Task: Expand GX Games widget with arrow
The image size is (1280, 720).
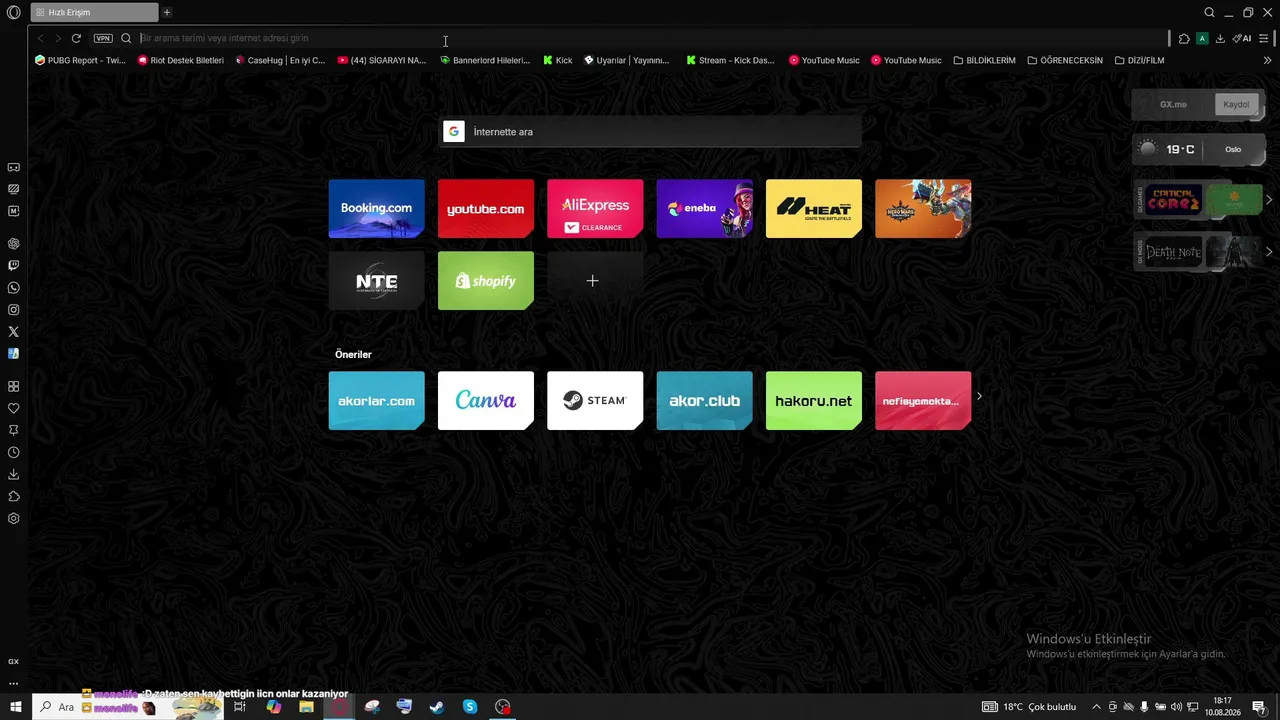Action: click(x=1269, y=200)
